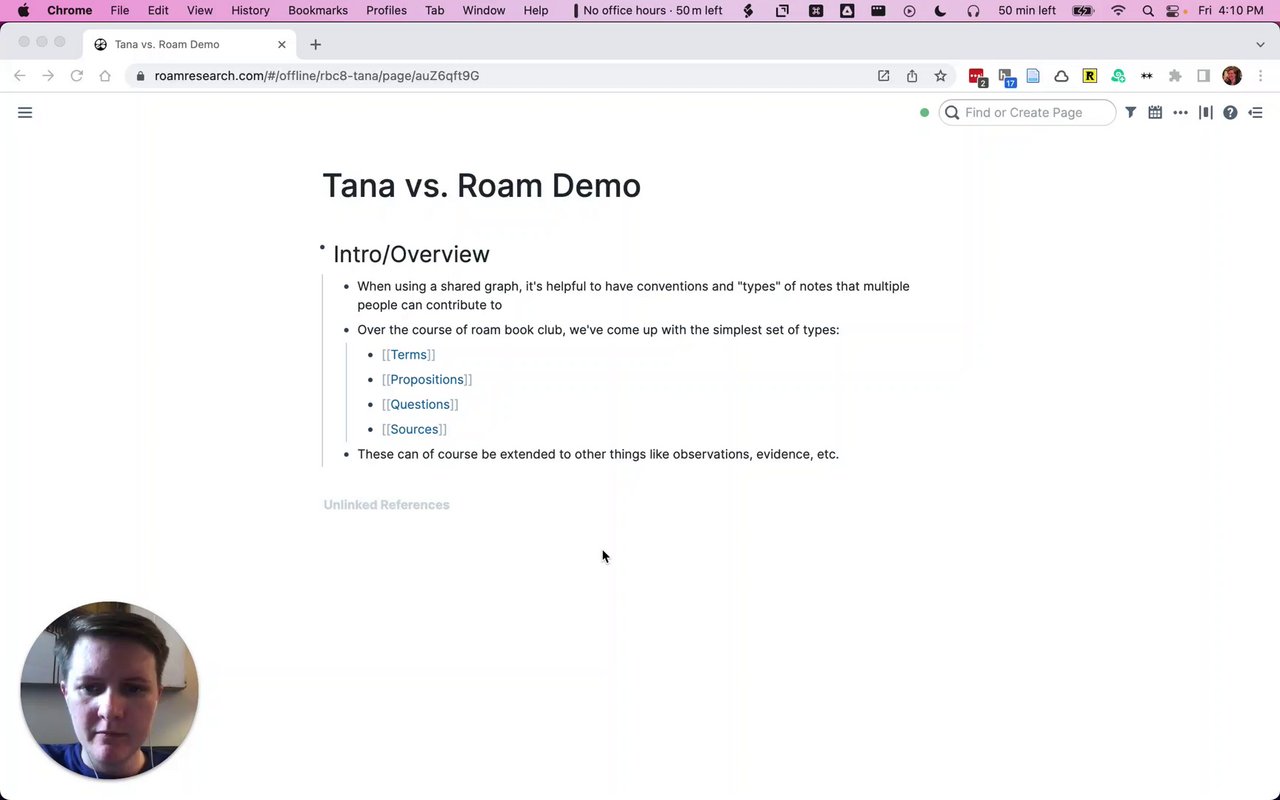1280x800 pixels.
Task: Collapse the Intro/Overview block bullet
Action: coord(322,247)
